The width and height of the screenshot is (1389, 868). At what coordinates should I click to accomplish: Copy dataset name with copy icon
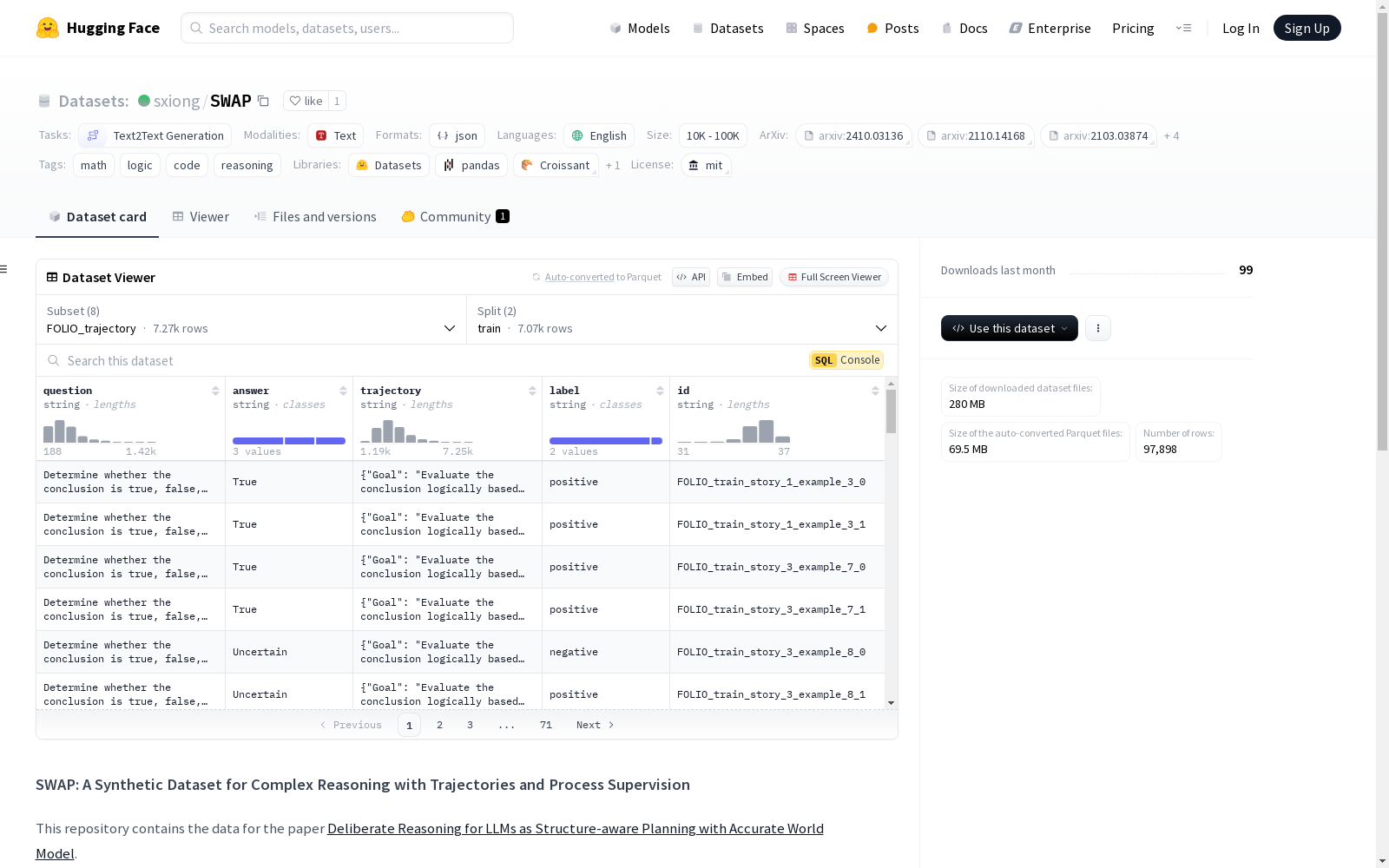263,101
